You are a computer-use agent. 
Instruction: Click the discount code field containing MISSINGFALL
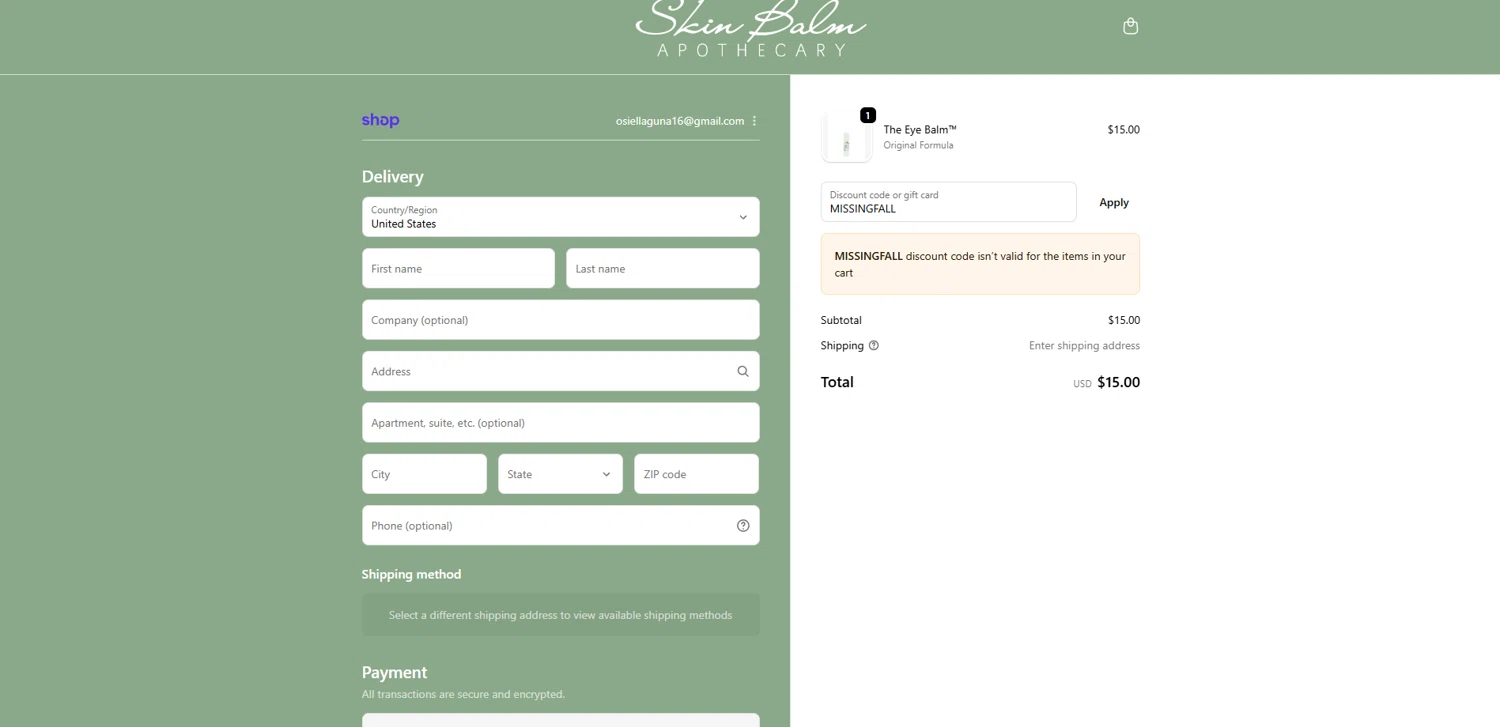tap(948, 202)
